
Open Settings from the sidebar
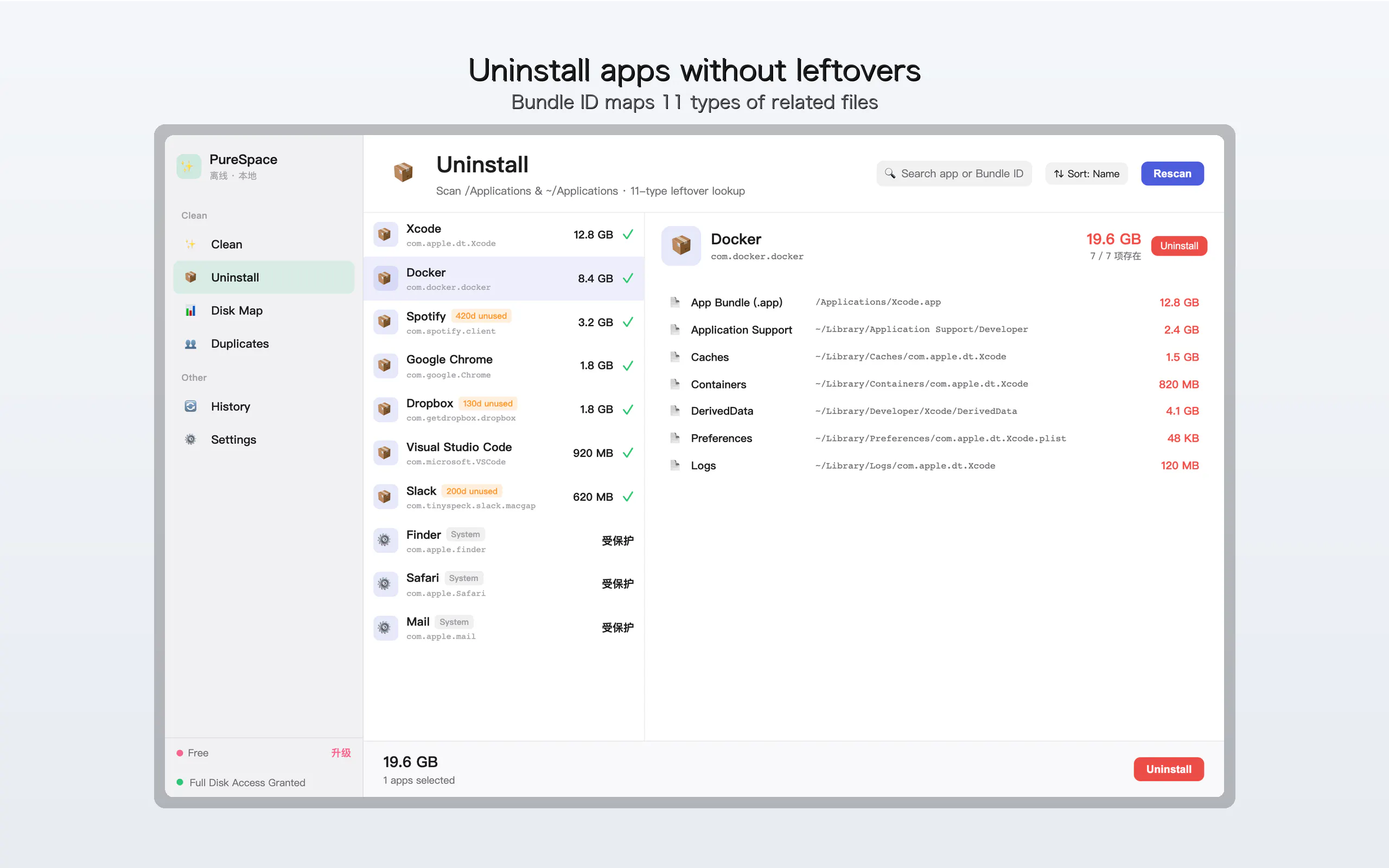click(x=264, y=440)
